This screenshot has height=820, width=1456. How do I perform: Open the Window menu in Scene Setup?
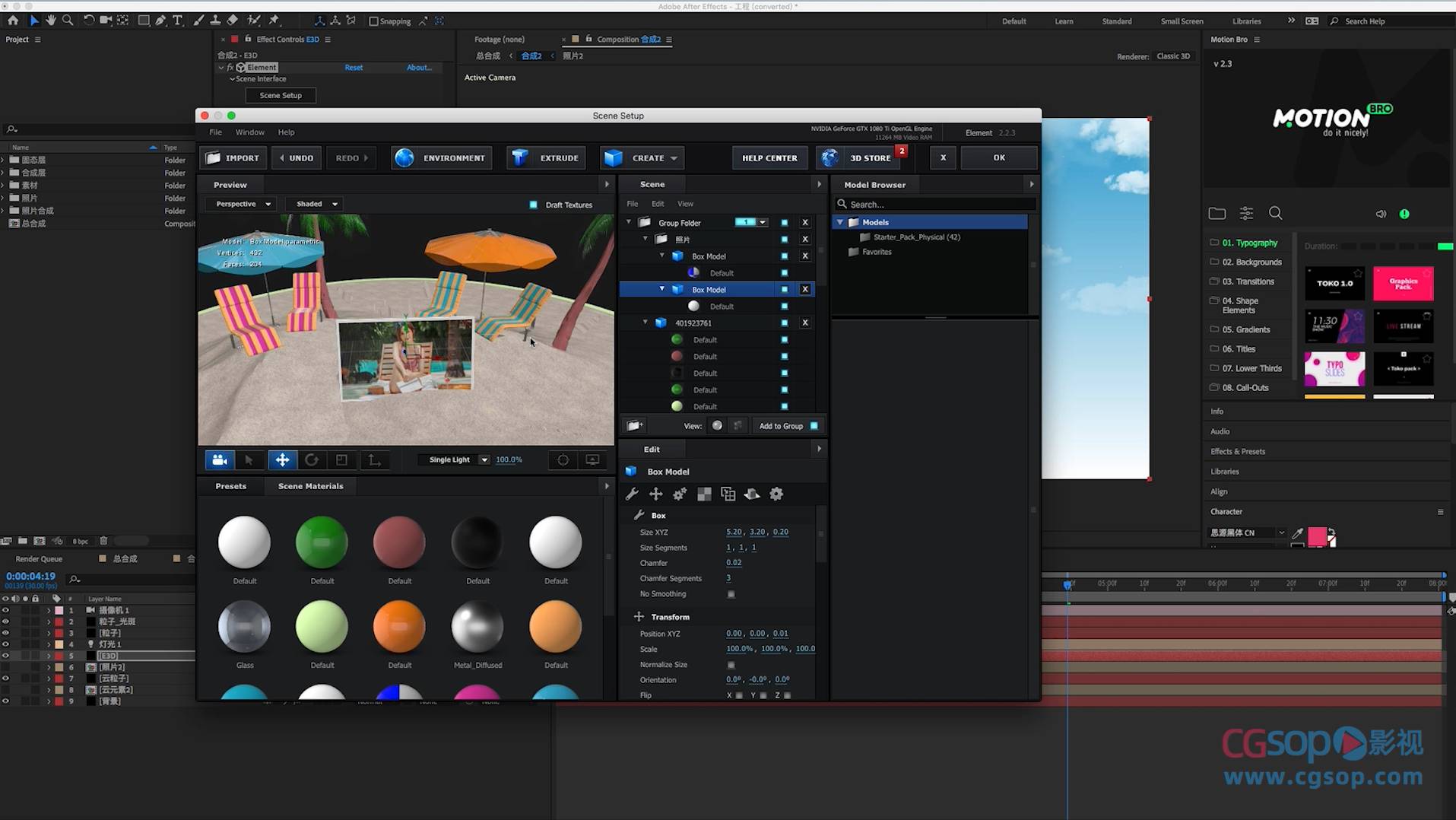click(249, 132)
